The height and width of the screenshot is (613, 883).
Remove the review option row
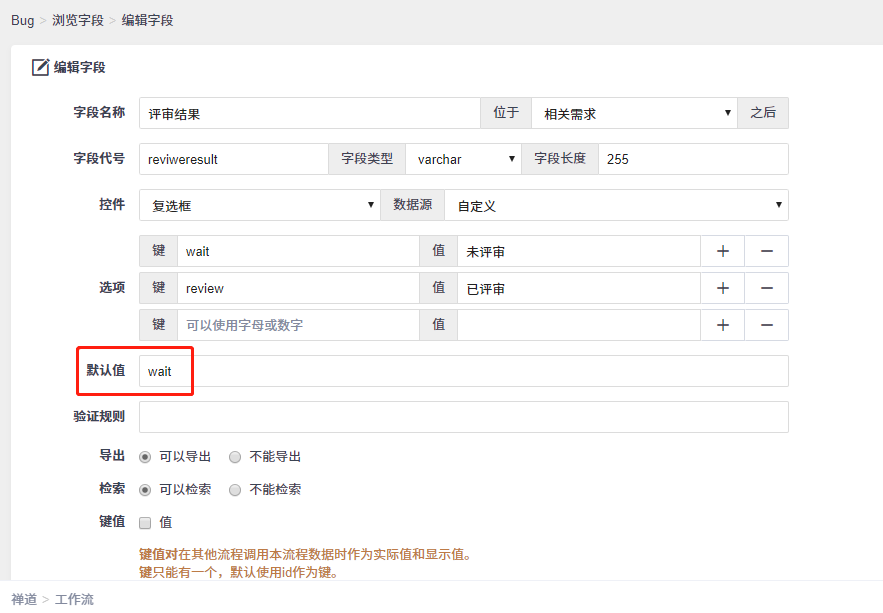(x=767, y=288)
